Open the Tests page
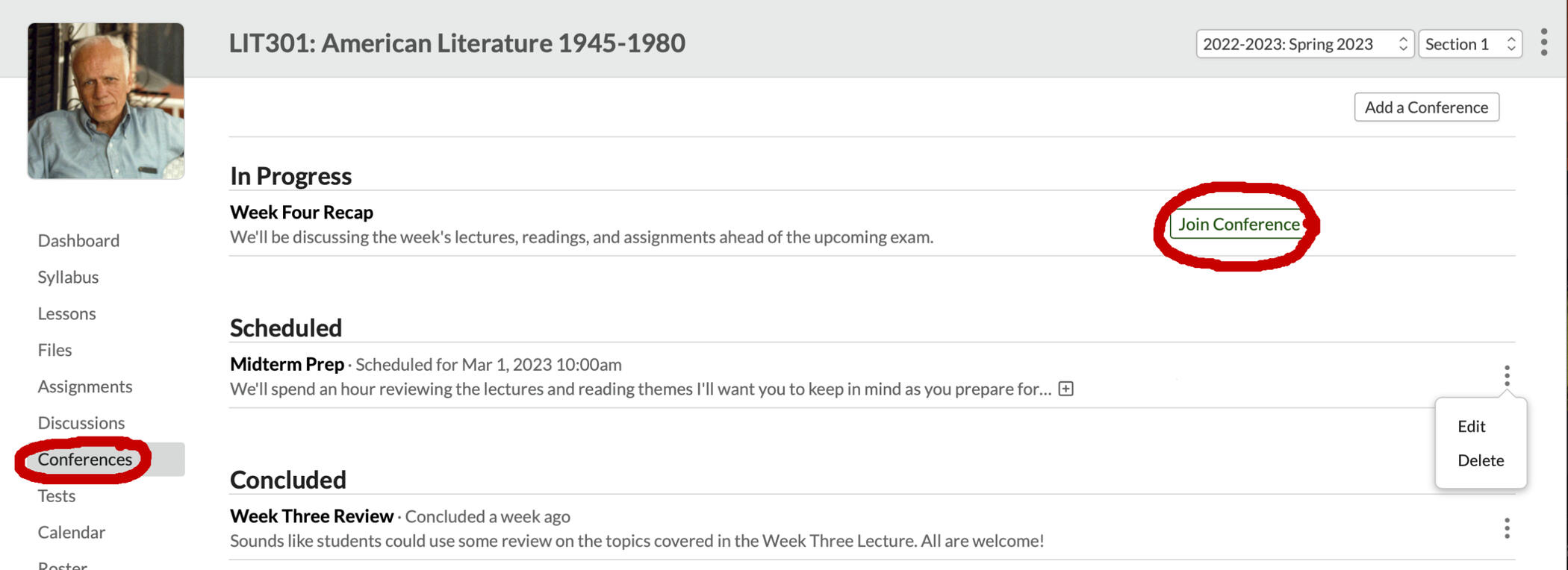This screenshot has width=1568, height=570. (57, 496)
